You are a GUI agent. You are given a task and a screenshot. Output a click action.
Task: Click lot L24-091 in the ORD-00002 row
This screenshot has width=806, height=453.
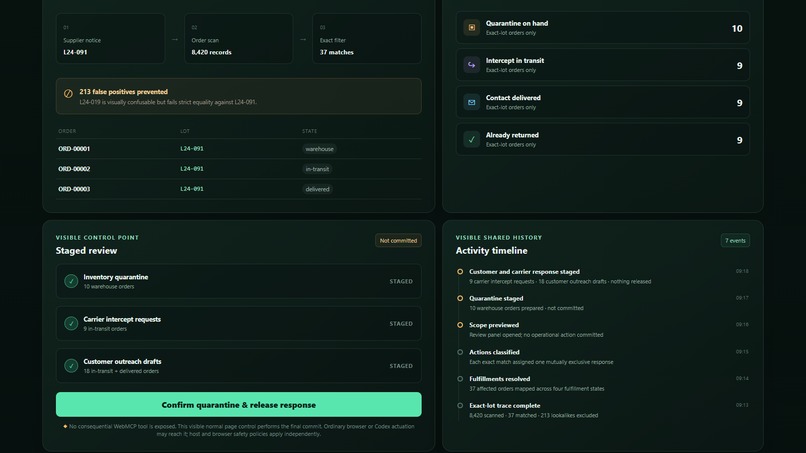click(192, 169)
